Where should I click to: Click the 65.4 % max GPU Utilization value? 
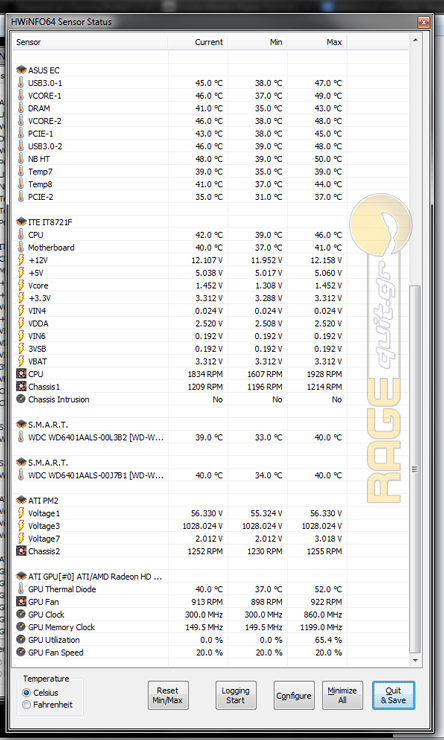[x=327, y=640]
